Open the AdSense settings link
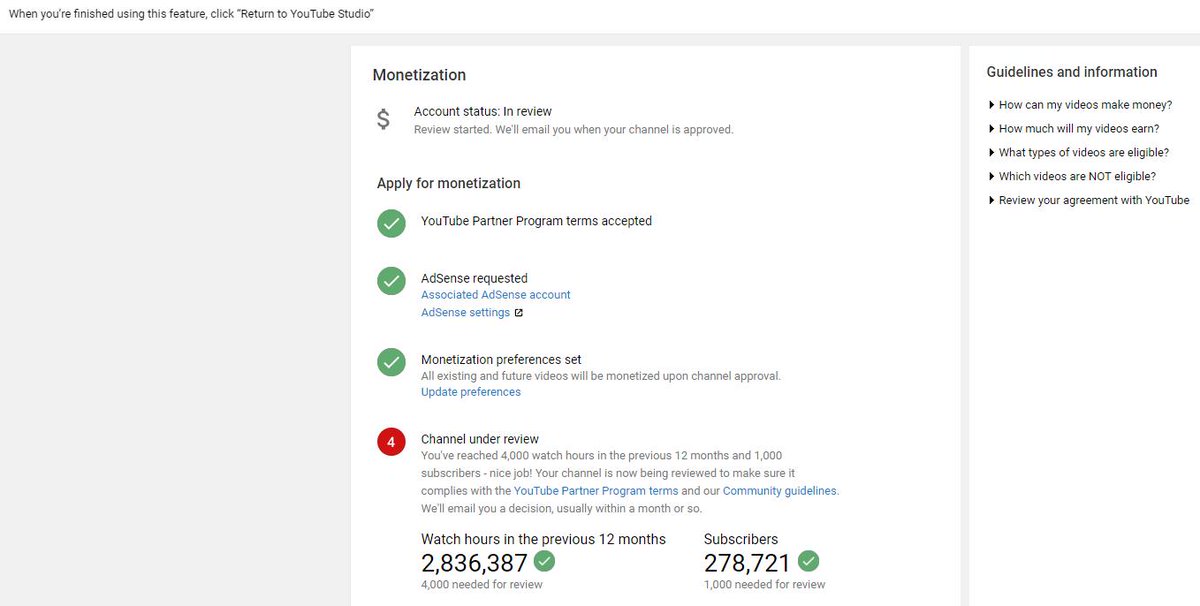The height and width of the screenshot is (606, 1200). pos(465,313)
